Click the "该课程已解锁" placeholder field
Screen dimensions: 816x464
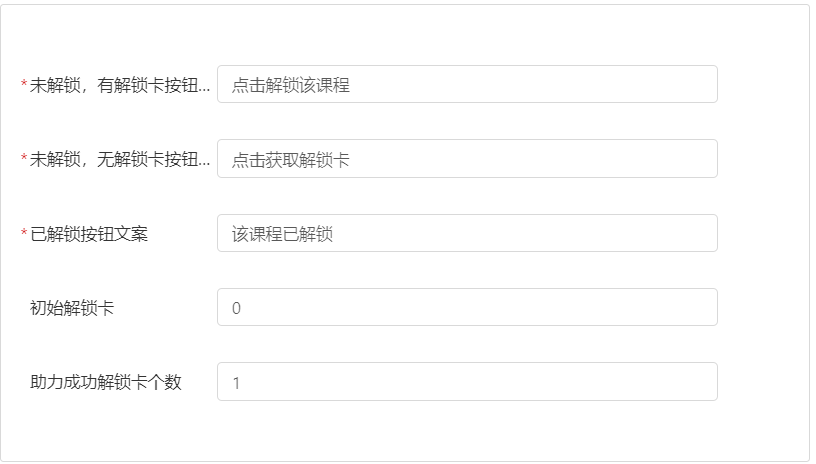click(x=466, y=234)
